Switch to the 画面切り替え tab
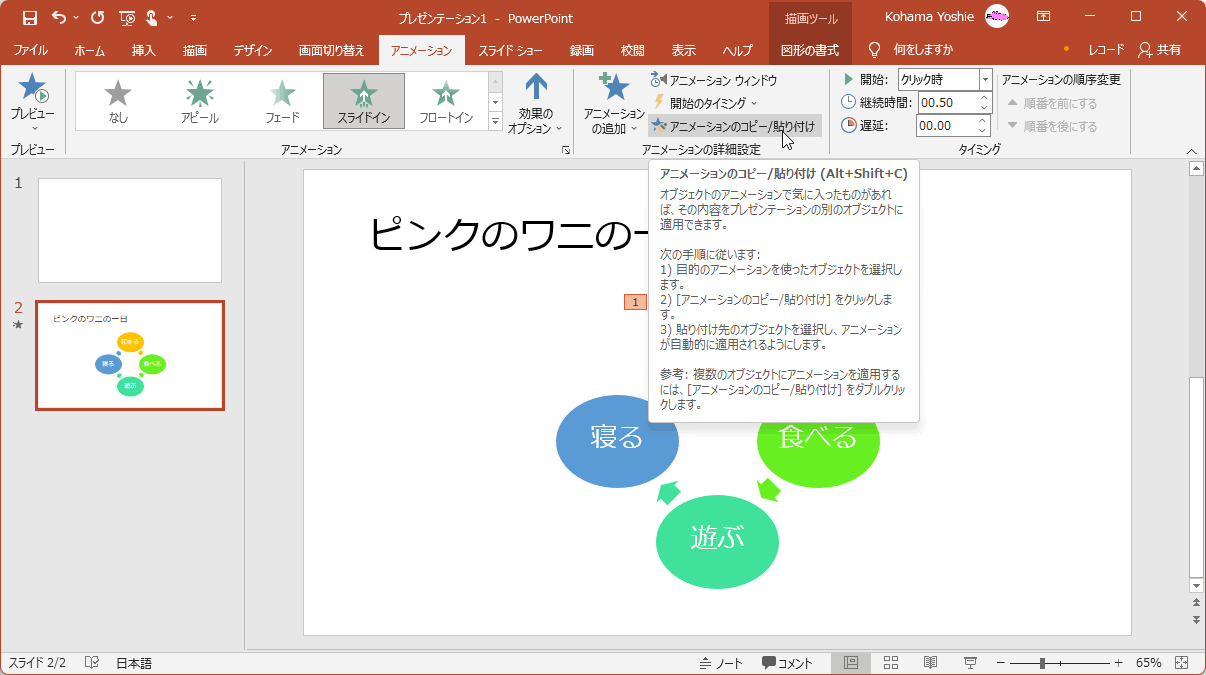1206x675 pixels. pyautogui.click(x=329, y=50)
